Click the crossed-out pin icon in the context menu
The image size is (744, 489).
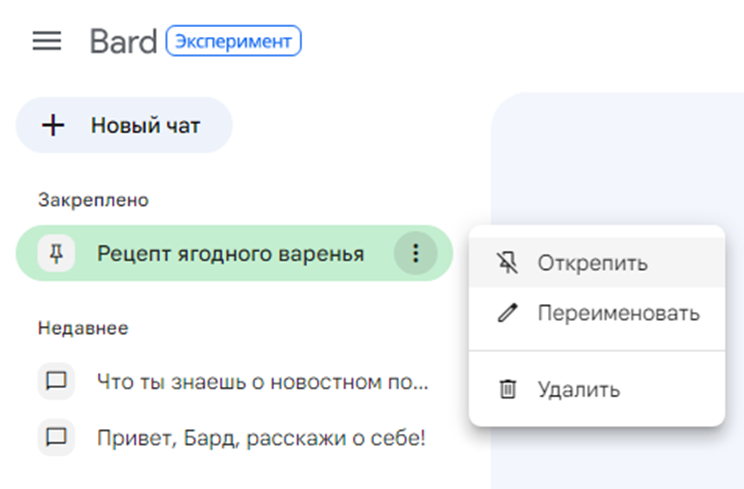click(508, 263)
